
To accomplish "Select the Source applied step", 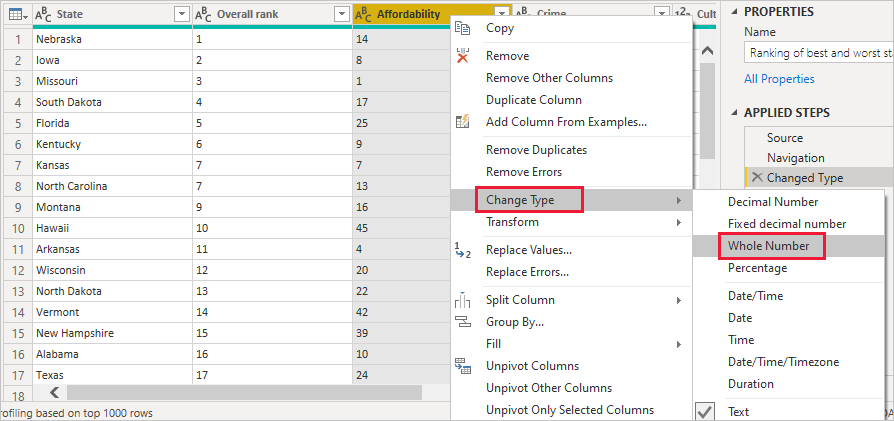I will (785, 138).
